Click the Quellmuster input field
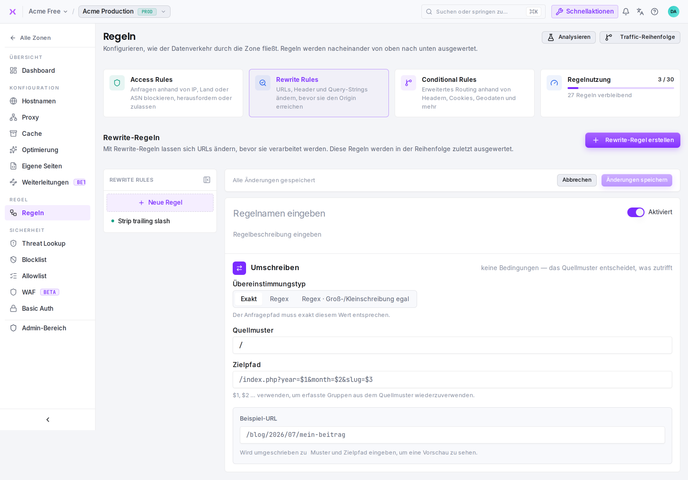This screenshot has width=688, height=480. click(x=452, y=345)
